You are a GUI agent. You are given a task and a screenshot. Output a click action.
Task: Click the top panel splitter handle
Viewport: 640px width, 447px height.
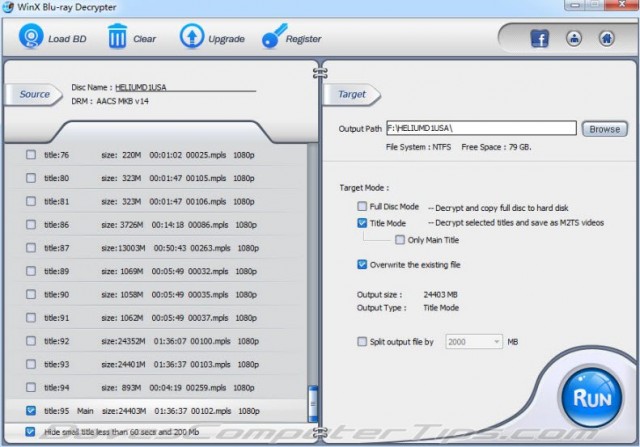tap(320, 73)
